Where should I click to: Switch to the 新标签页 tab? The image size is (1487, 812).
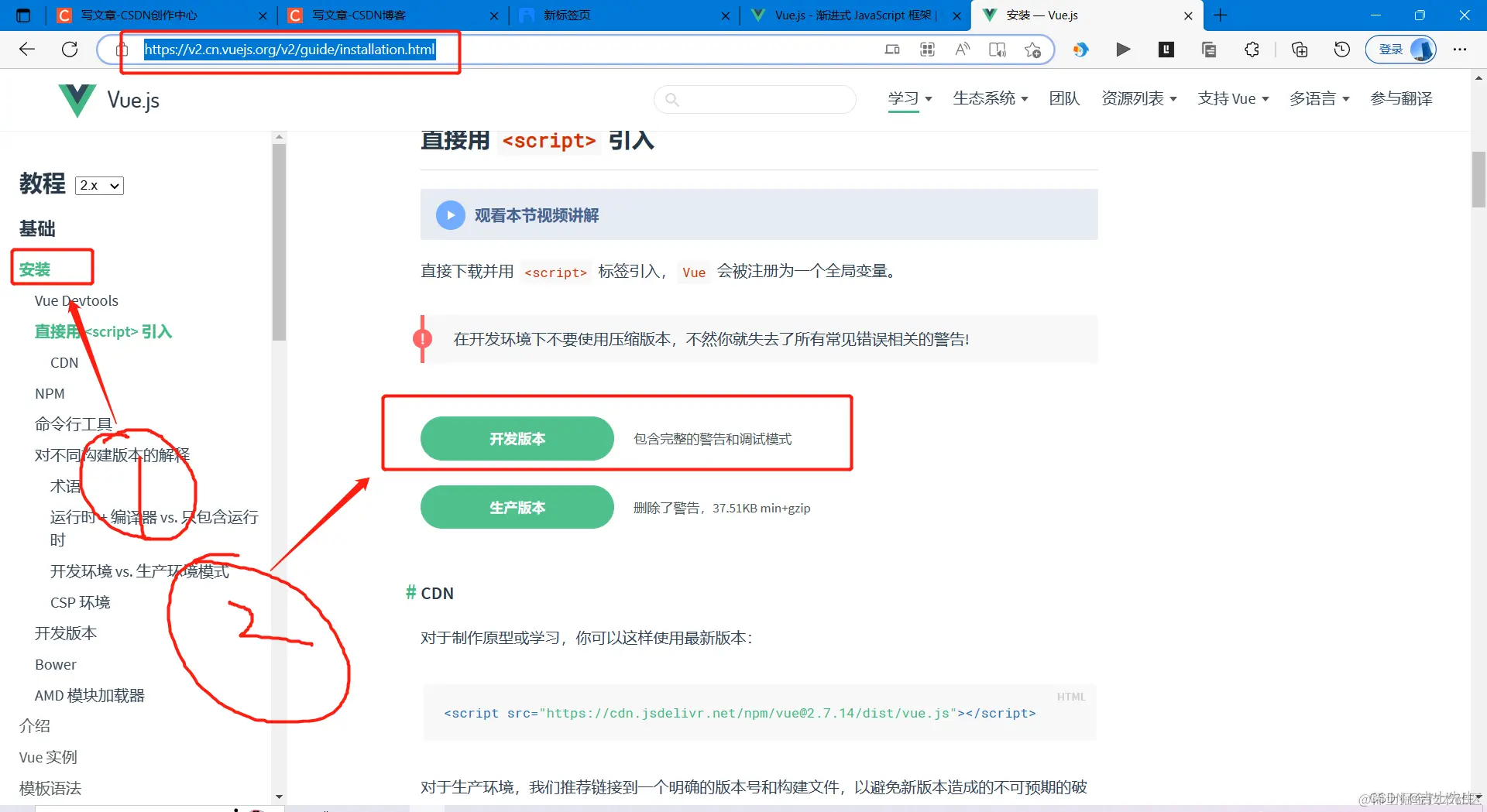click(589, 15)
